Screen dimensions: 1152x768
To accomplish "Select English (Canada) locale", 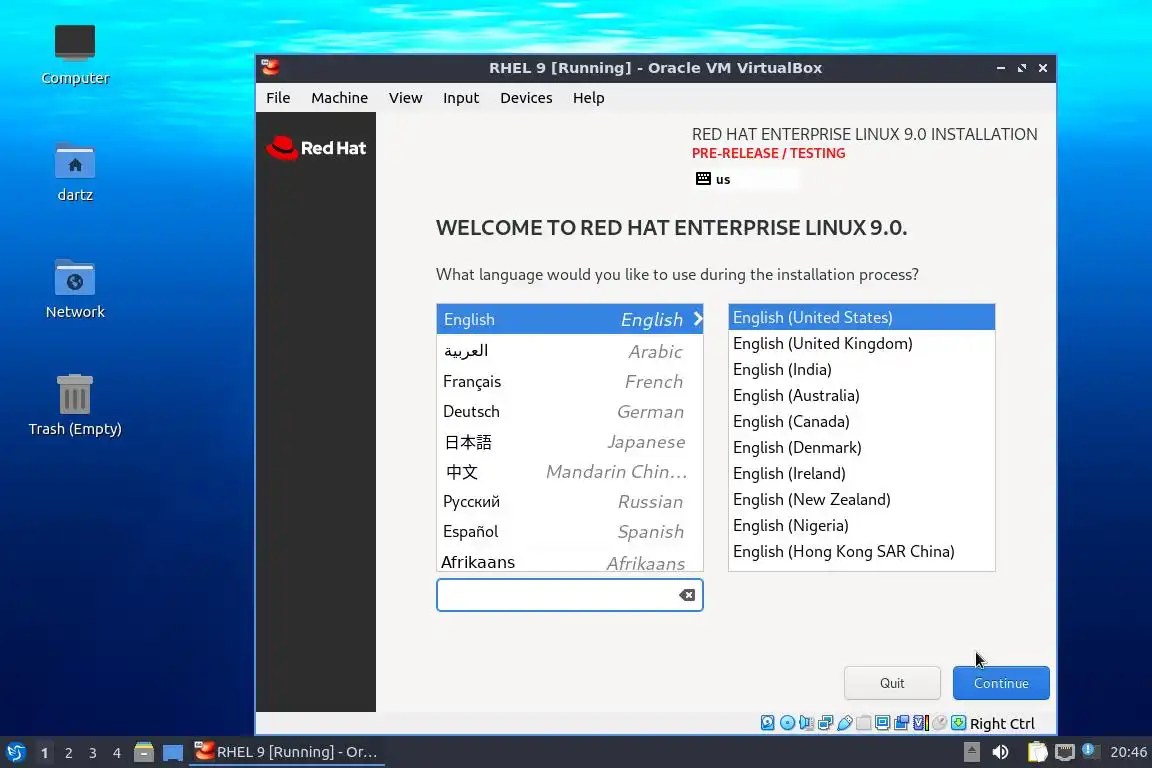I will 861,421.
